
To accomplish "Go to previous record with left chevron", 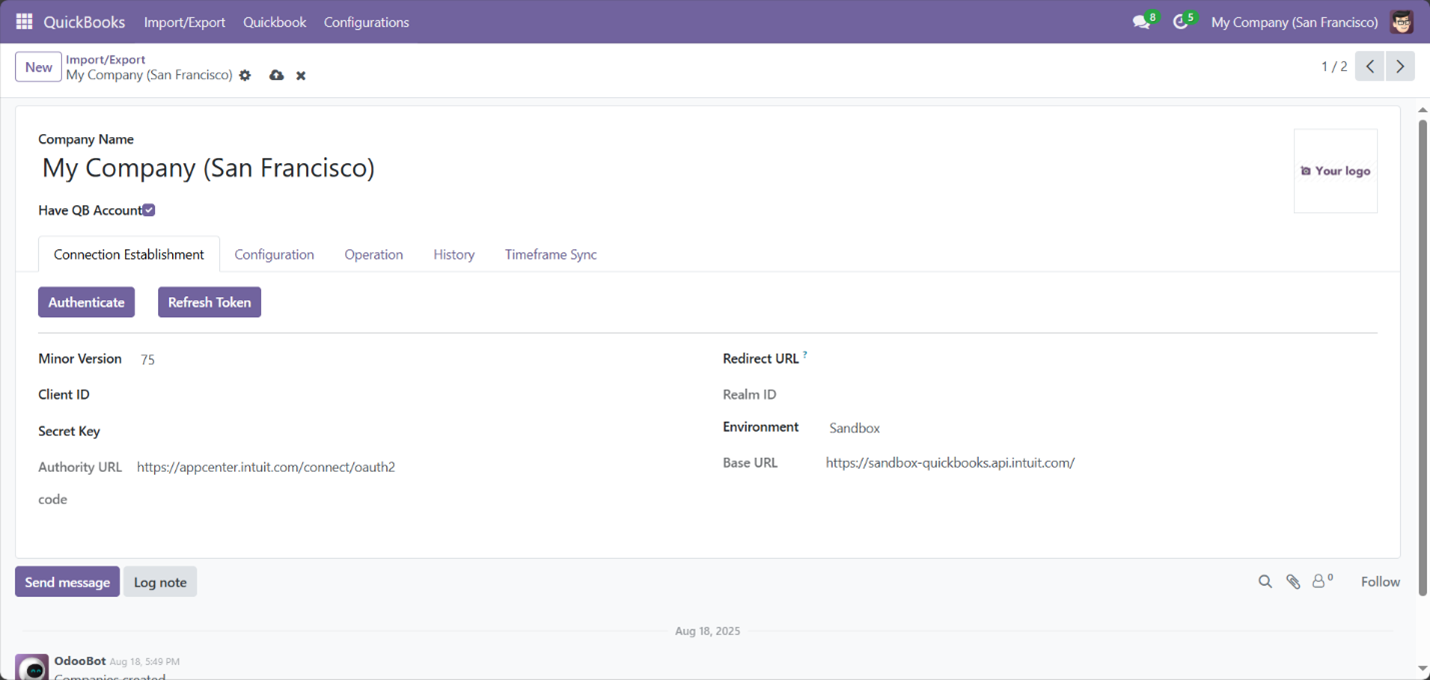I will click(1369, 66).
